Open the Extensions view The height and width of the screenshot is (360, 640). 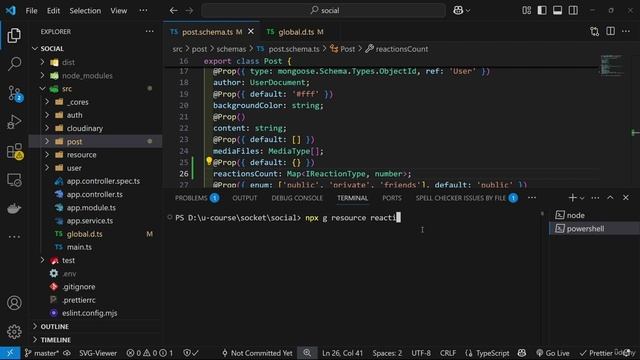pos(15,151)
